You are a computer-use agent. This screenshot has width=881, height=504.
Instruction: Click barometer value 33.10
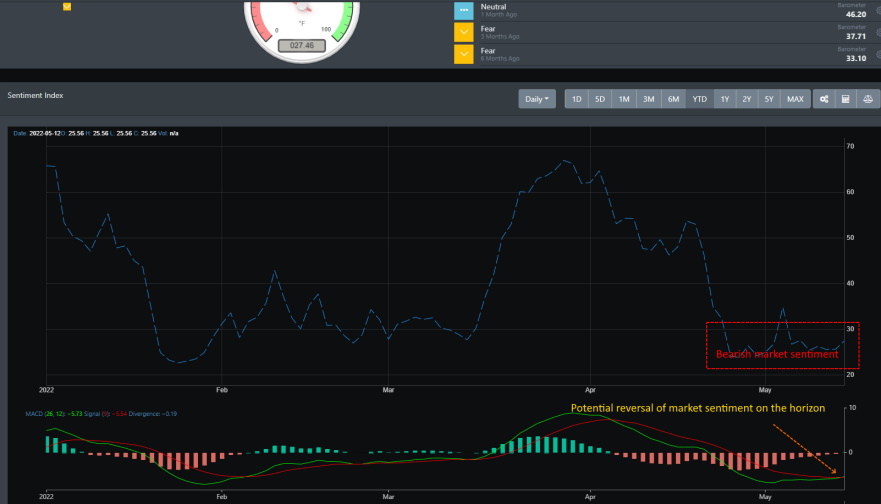856,58
